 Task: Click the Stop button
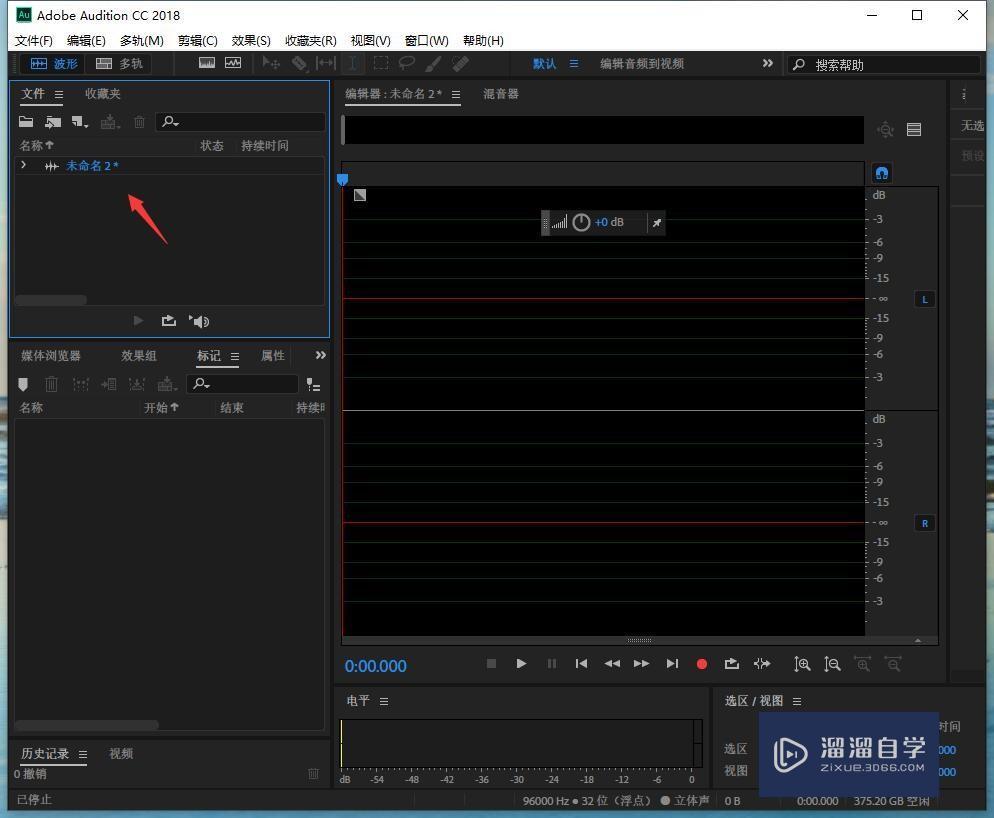491,663
